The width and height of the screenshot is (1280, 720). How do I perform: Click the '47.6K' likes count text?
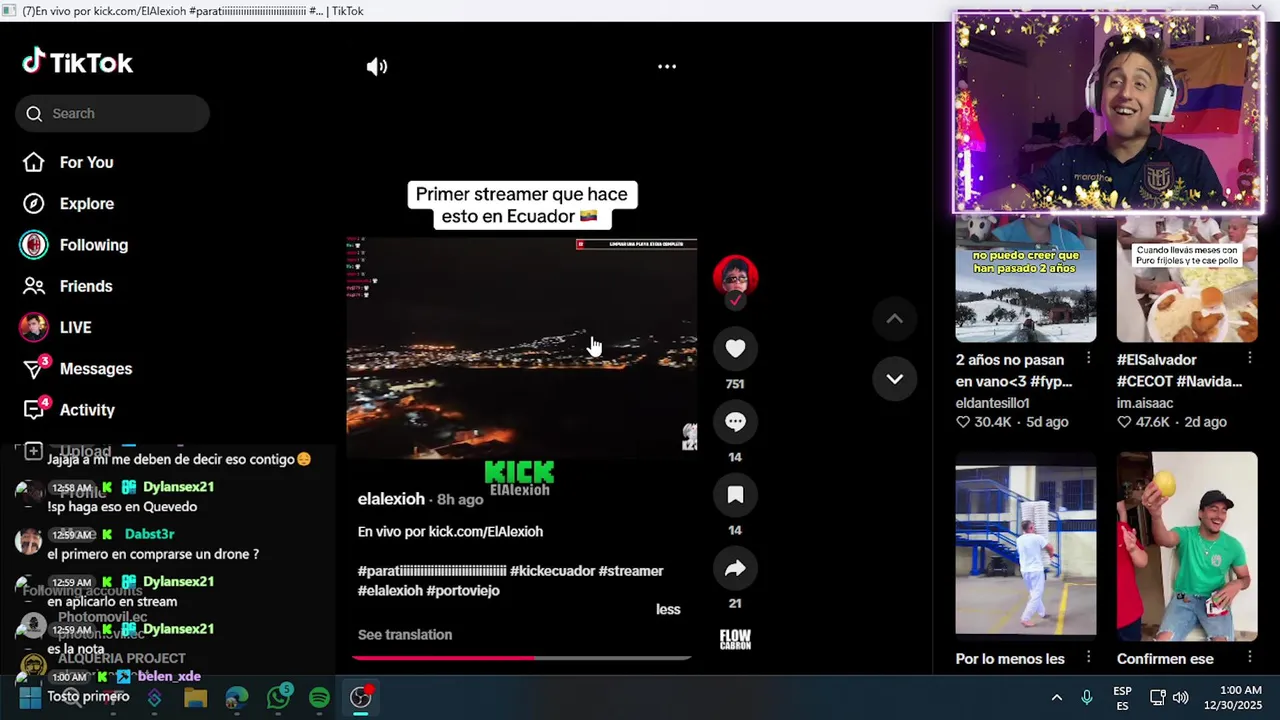(x=1153, y=422)
